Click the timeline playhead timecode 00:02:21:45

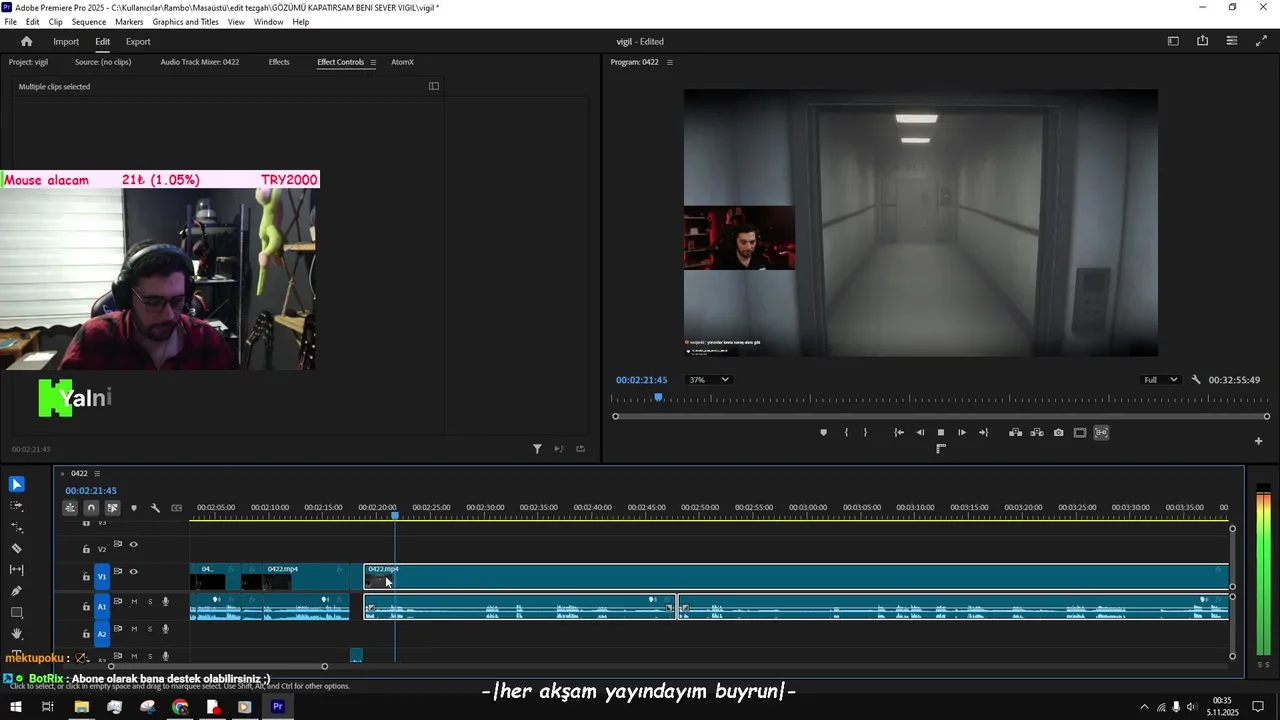click(91, 491)
